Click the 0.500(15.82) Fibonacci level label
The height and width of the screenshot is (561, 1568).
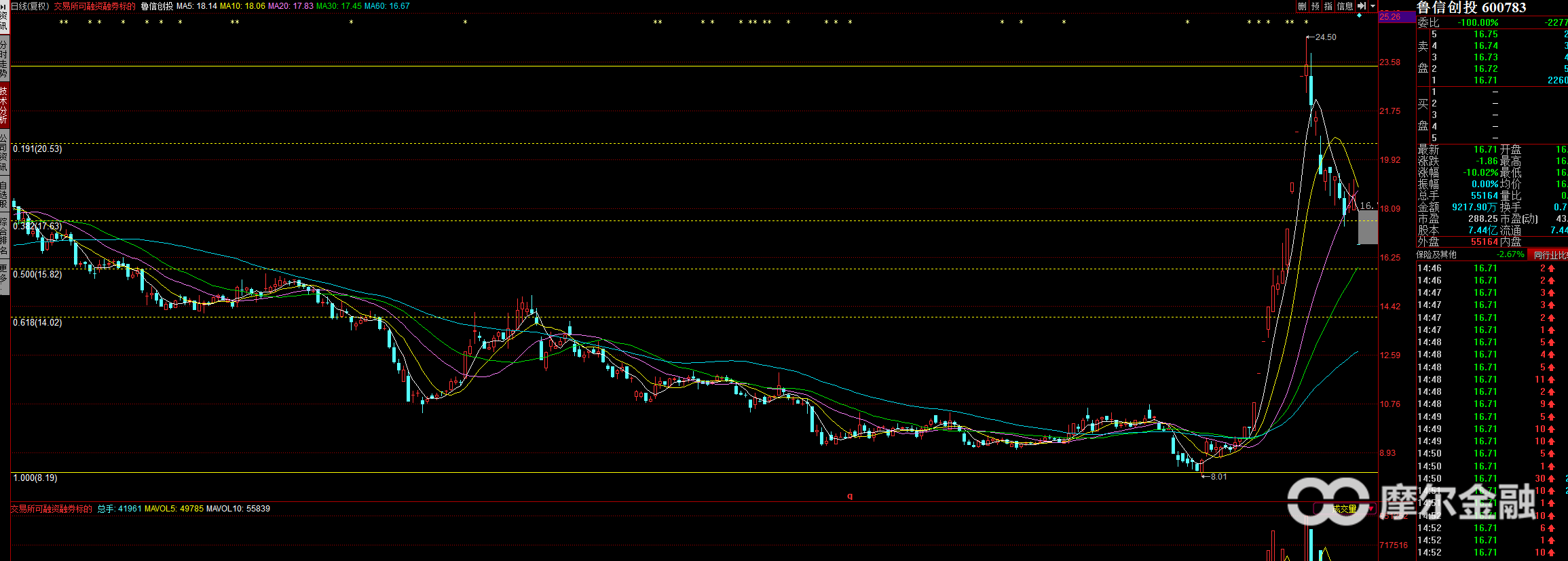[x=37, y=274]
